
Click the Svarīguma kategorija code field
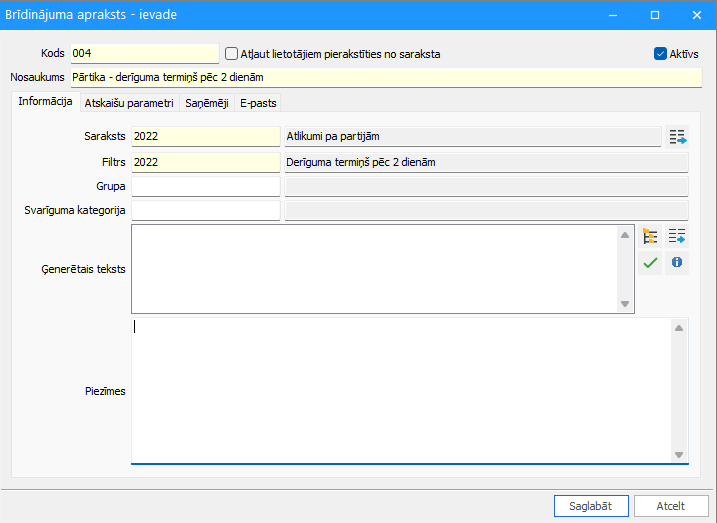[206, 210]
